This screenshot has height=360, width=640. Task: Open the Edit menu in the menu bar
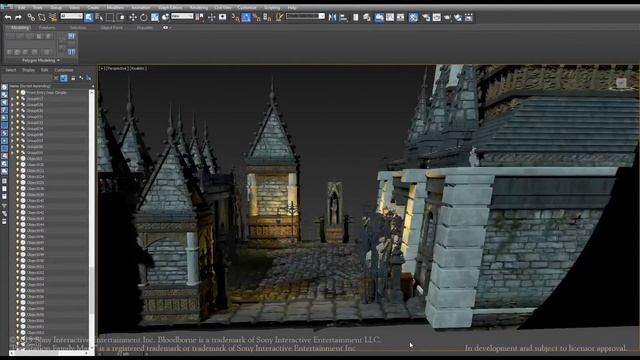click(22, 7)
